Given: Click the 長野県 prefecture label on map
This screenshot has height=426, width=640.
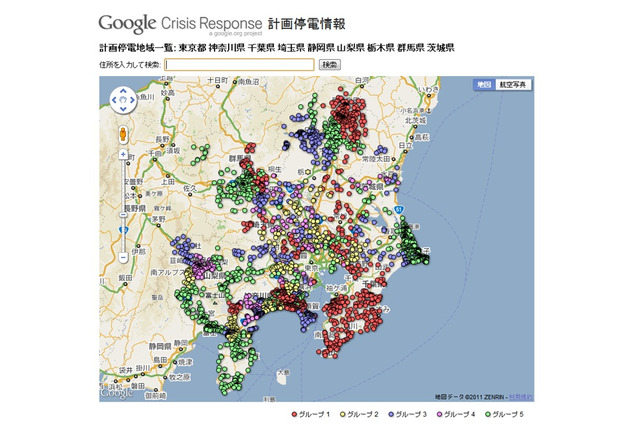Looking at the screenshot, I should [x=135, y=209].
